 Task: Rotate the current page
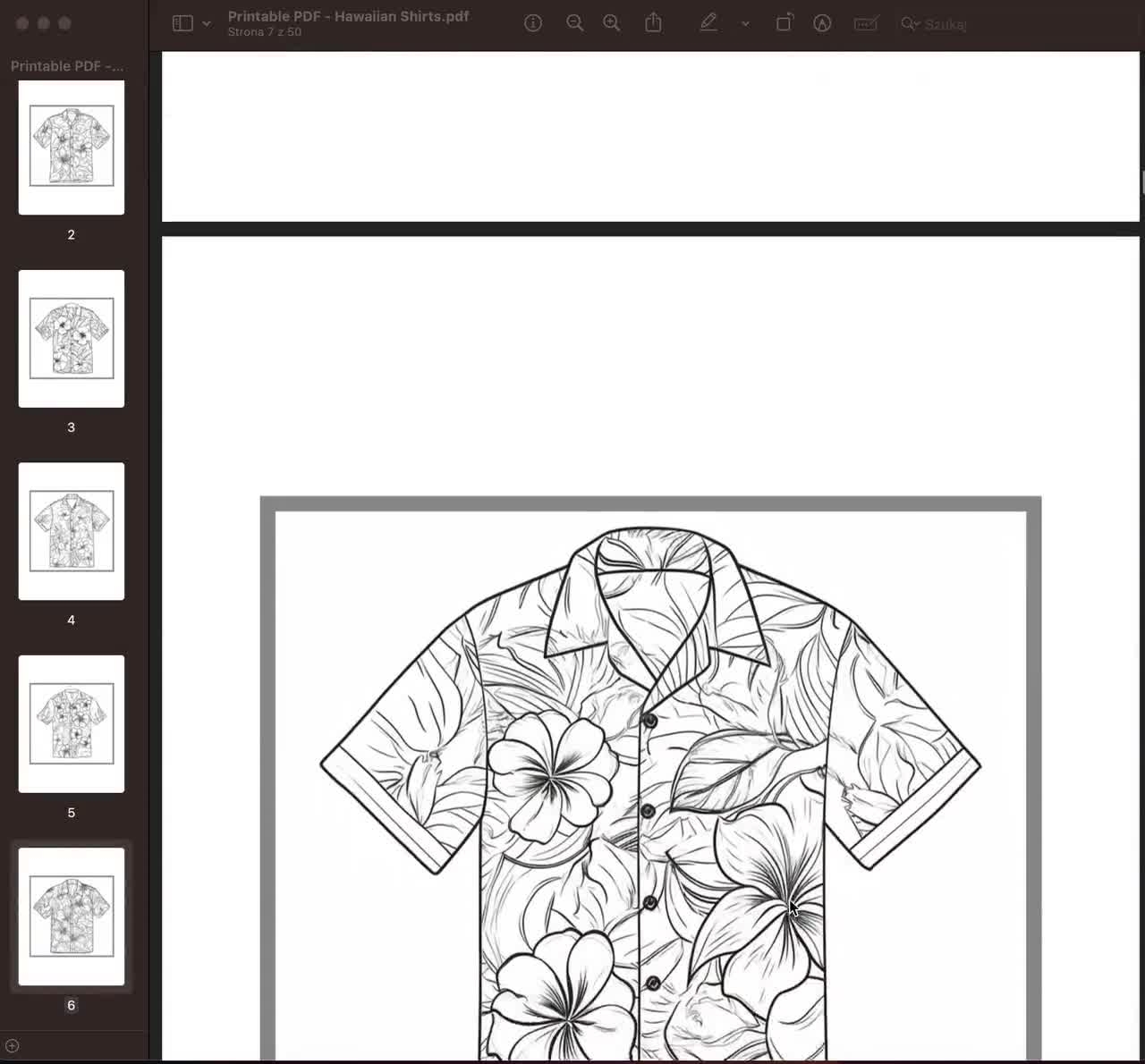[x=785, y=23]
